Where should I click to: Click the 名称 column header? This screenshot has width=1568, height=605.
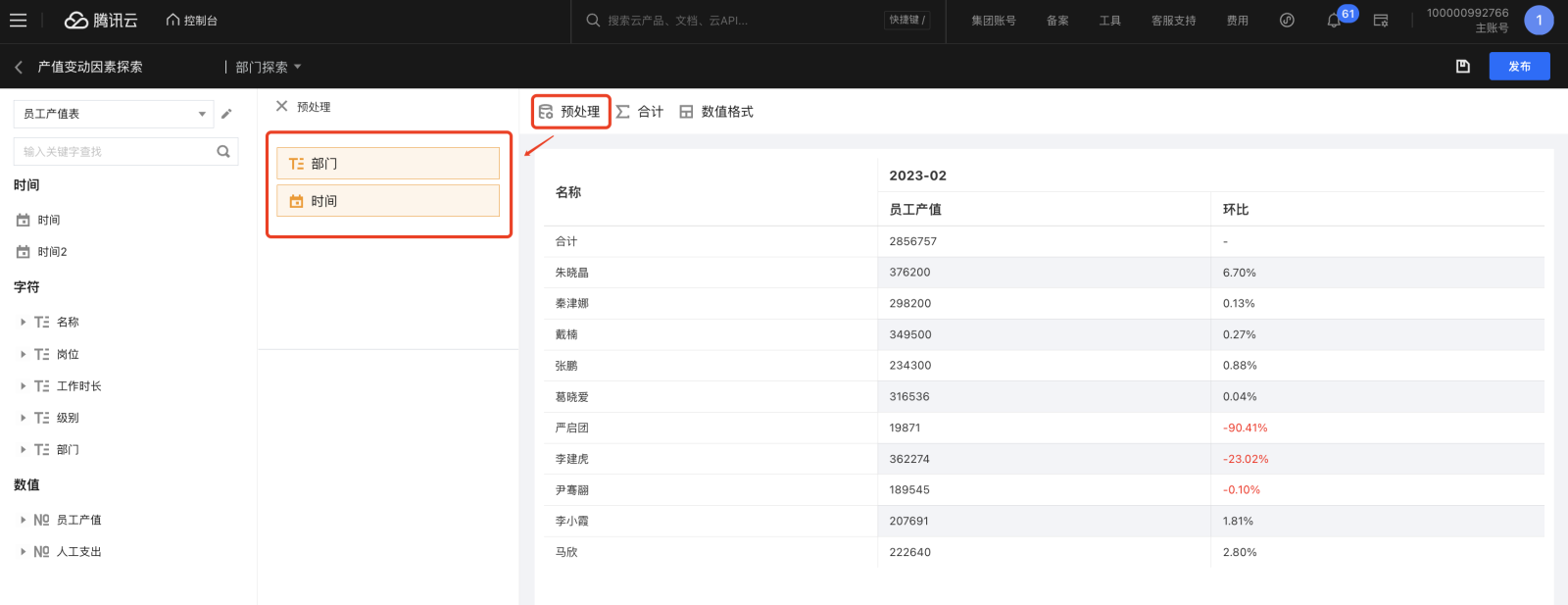coord(568,192)
